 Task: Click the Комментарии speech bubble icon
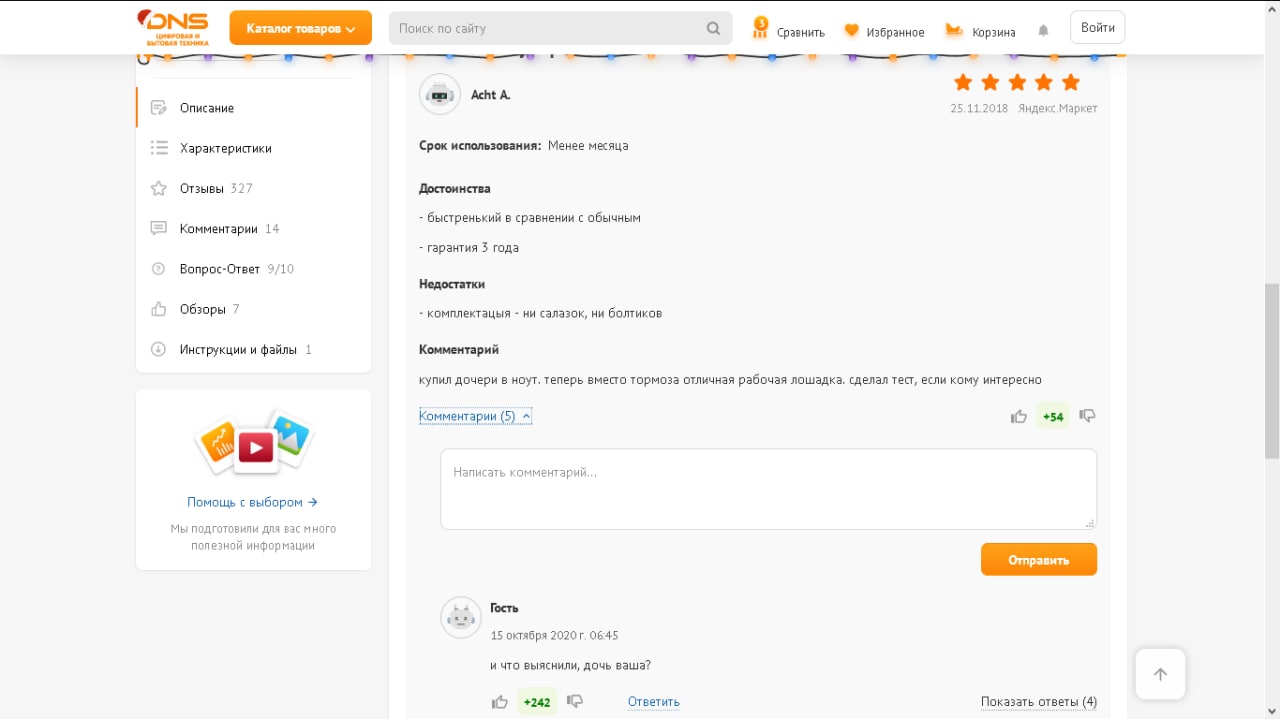(x=158, y=228)
